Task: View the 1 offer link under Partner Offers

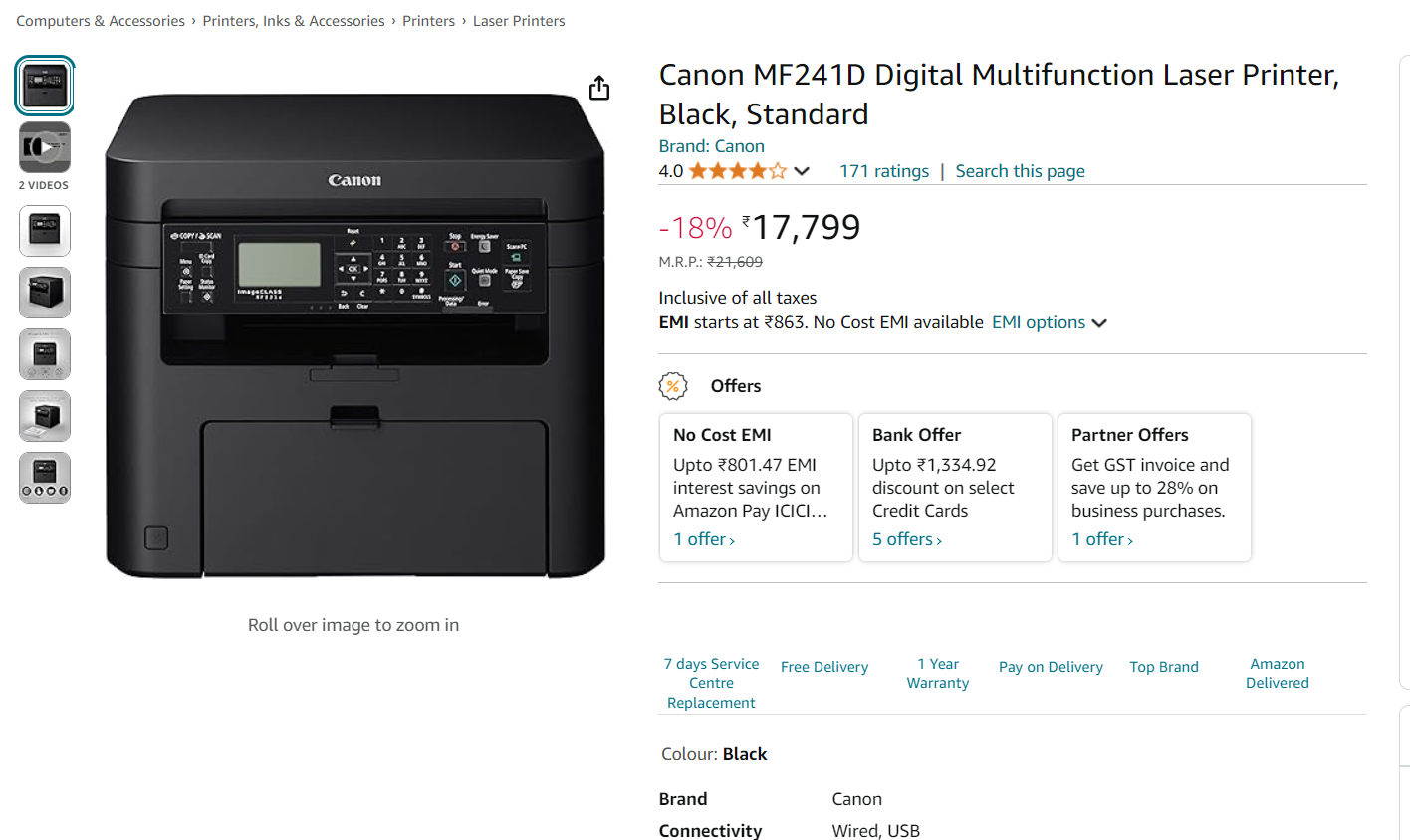Action: pyautogui.click(x=1102, y=539)
